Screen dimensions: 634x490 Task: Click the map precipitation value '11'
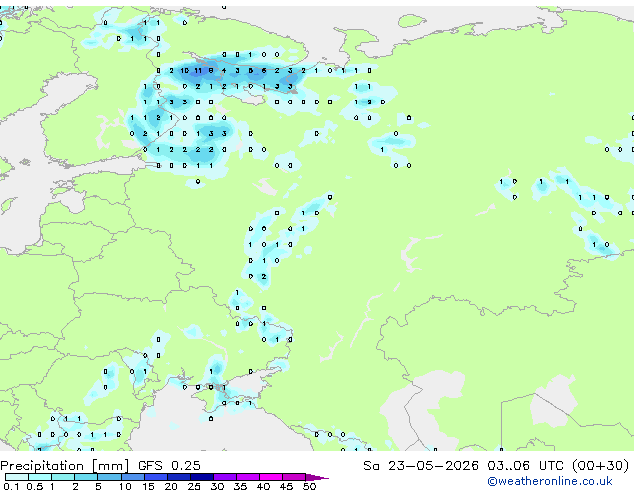[198, 71]
